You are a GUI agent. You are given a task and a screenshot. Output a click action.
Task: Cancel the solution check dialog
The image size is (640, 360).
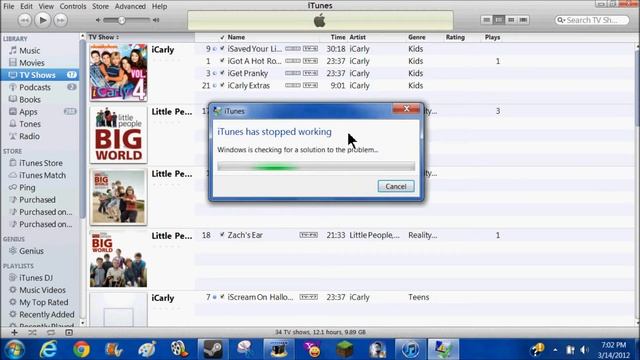pos(396,187)
